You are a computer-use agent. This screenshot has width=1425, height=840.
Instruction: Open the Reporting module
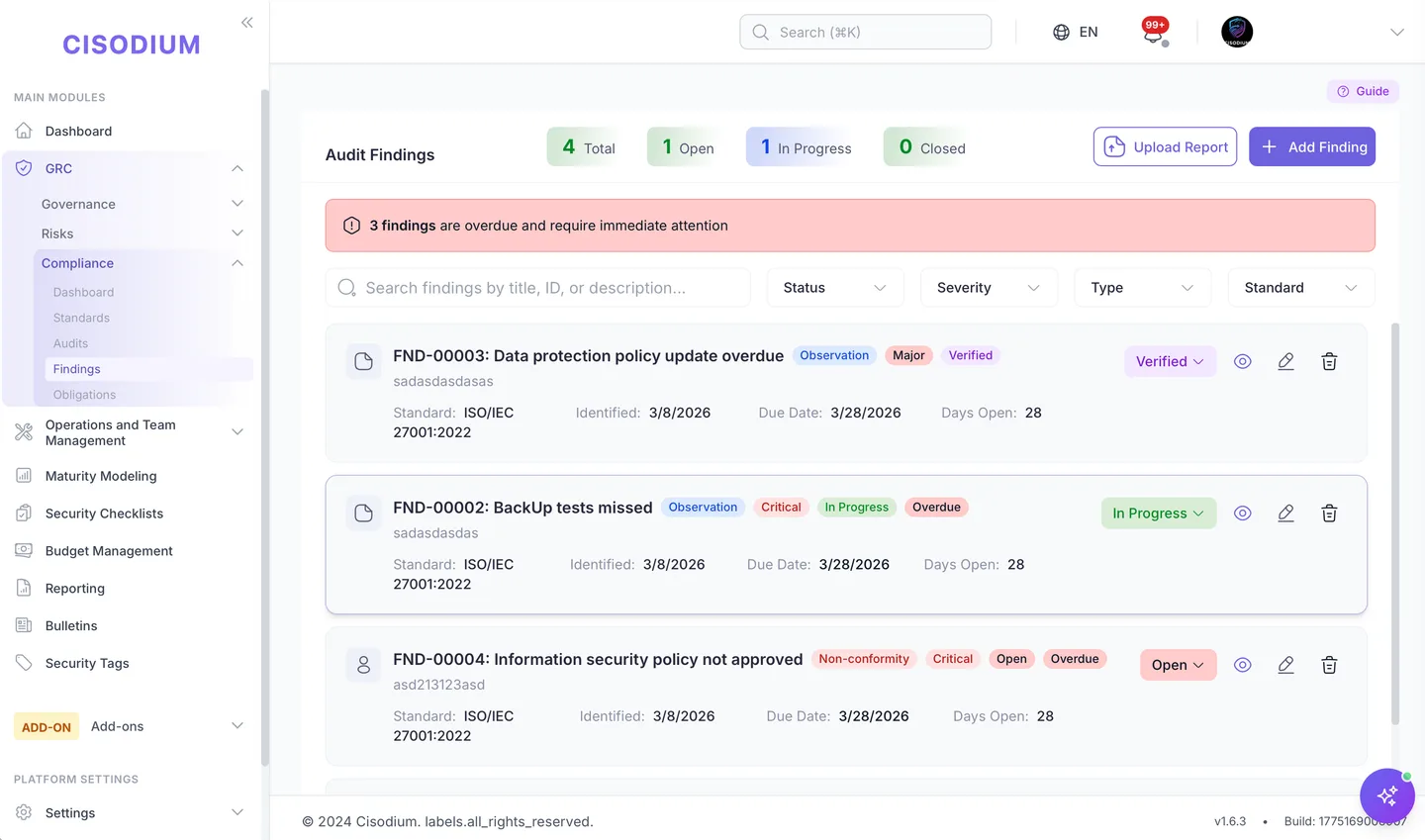(x=75, y=589)
